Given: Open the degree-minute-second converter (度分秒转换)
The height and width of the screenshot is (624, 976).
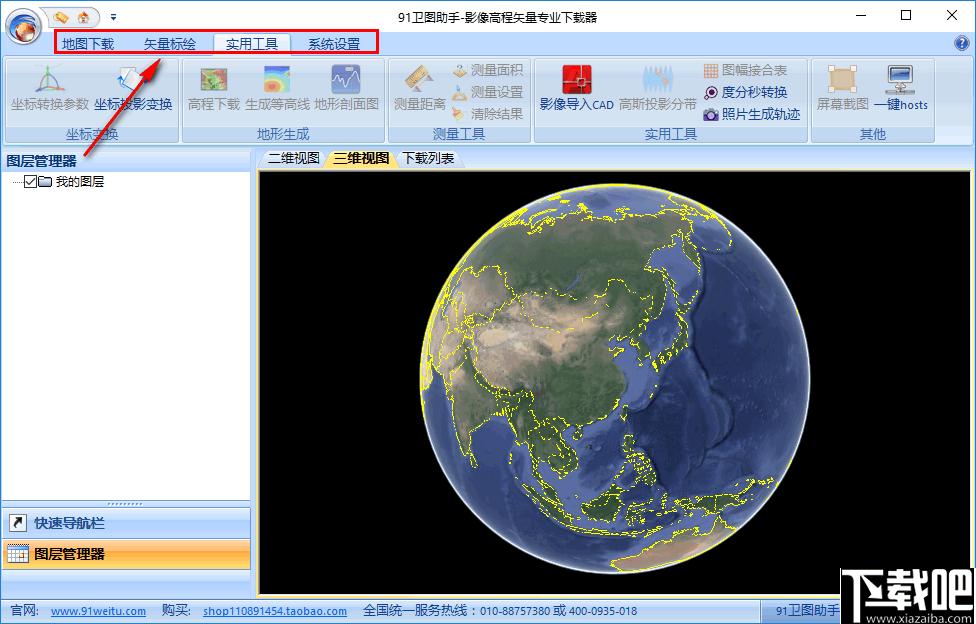Looking at the screenshot, I should click(x=745, y=92).
